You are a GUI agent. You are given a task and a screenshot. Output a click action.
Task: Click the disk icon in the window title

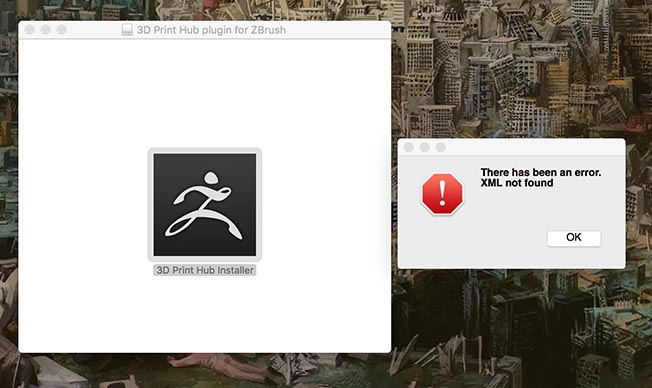[127, 30]
